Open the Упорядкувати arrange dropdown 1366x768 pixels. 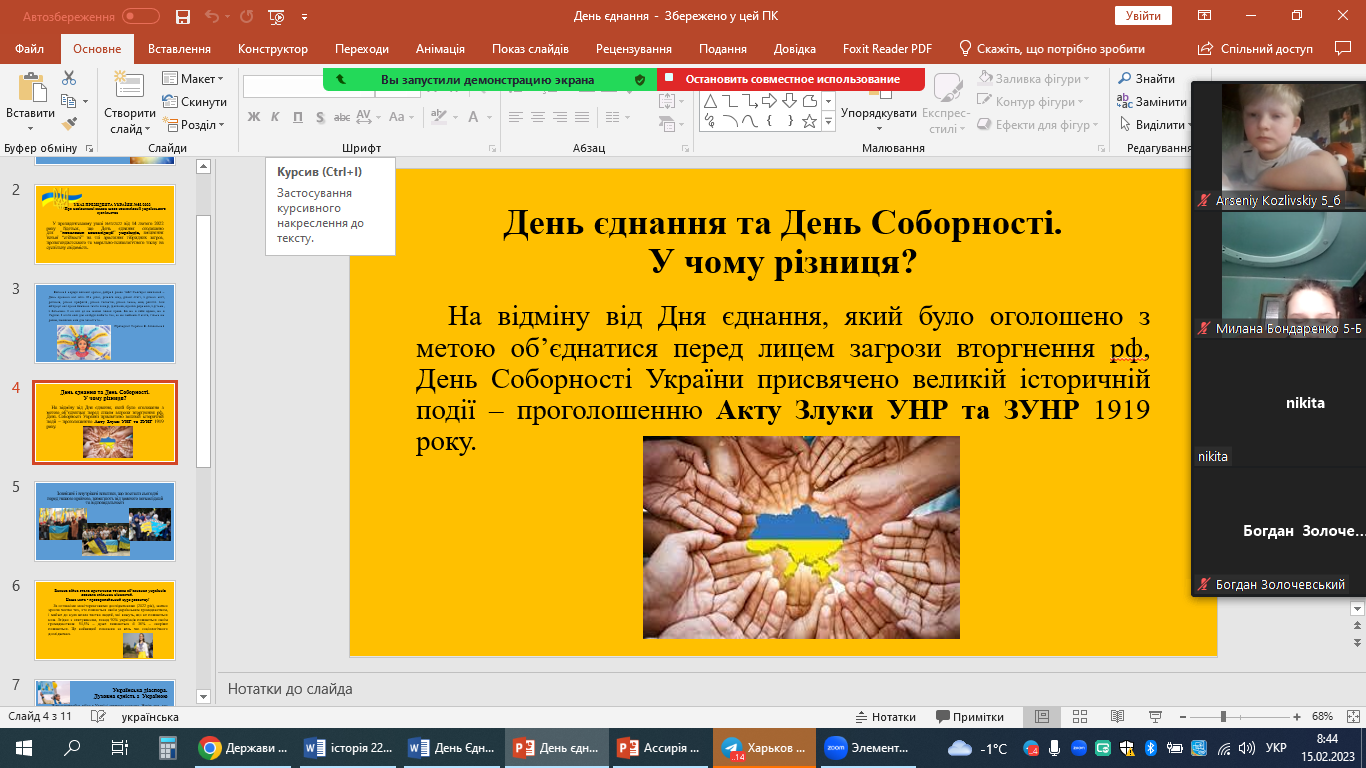tap(878, 113)
